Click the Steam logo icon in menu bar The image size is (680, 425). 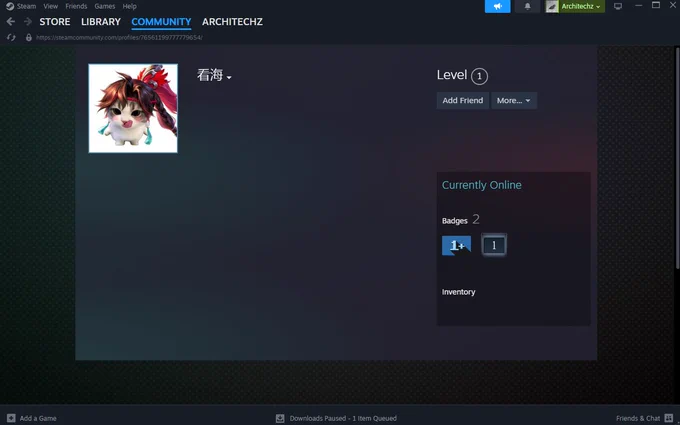pos(10,6)
